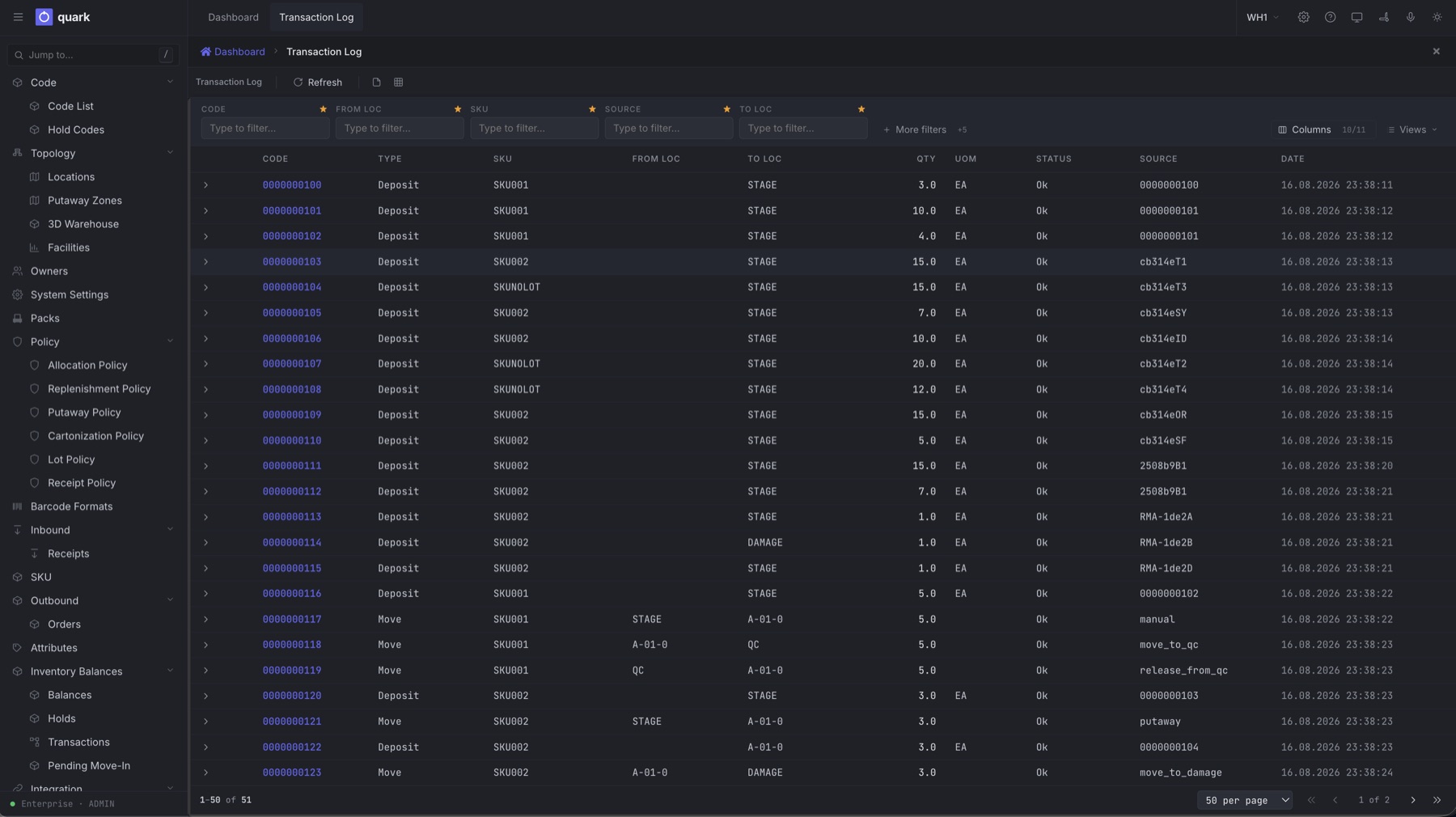The height and width of the screenshot is (817, 1456).
Task: Click the Transactions icon in sidebar
Action: coord(34,742)
